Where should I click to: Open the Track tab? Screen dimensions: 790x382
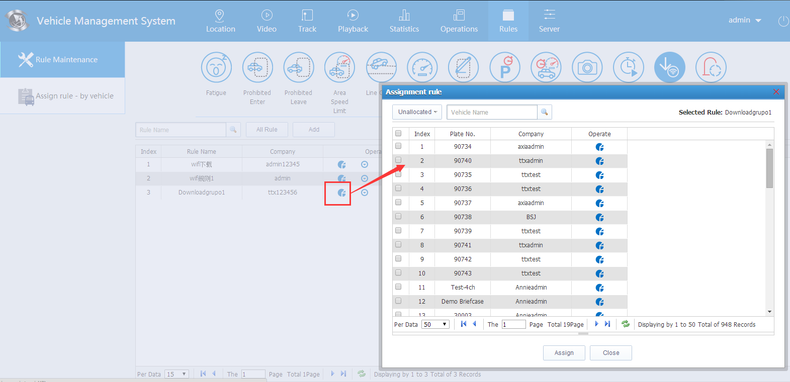[307, 21]
